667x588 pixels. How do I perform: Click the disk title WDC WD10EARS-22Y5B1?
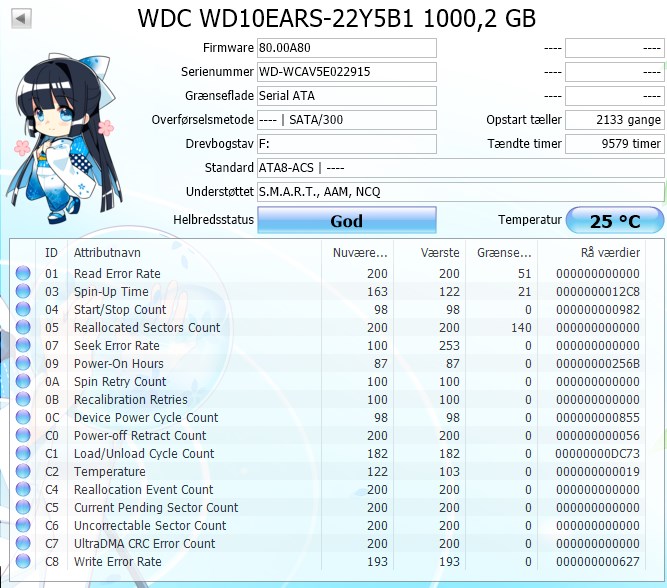click(276, 18)
